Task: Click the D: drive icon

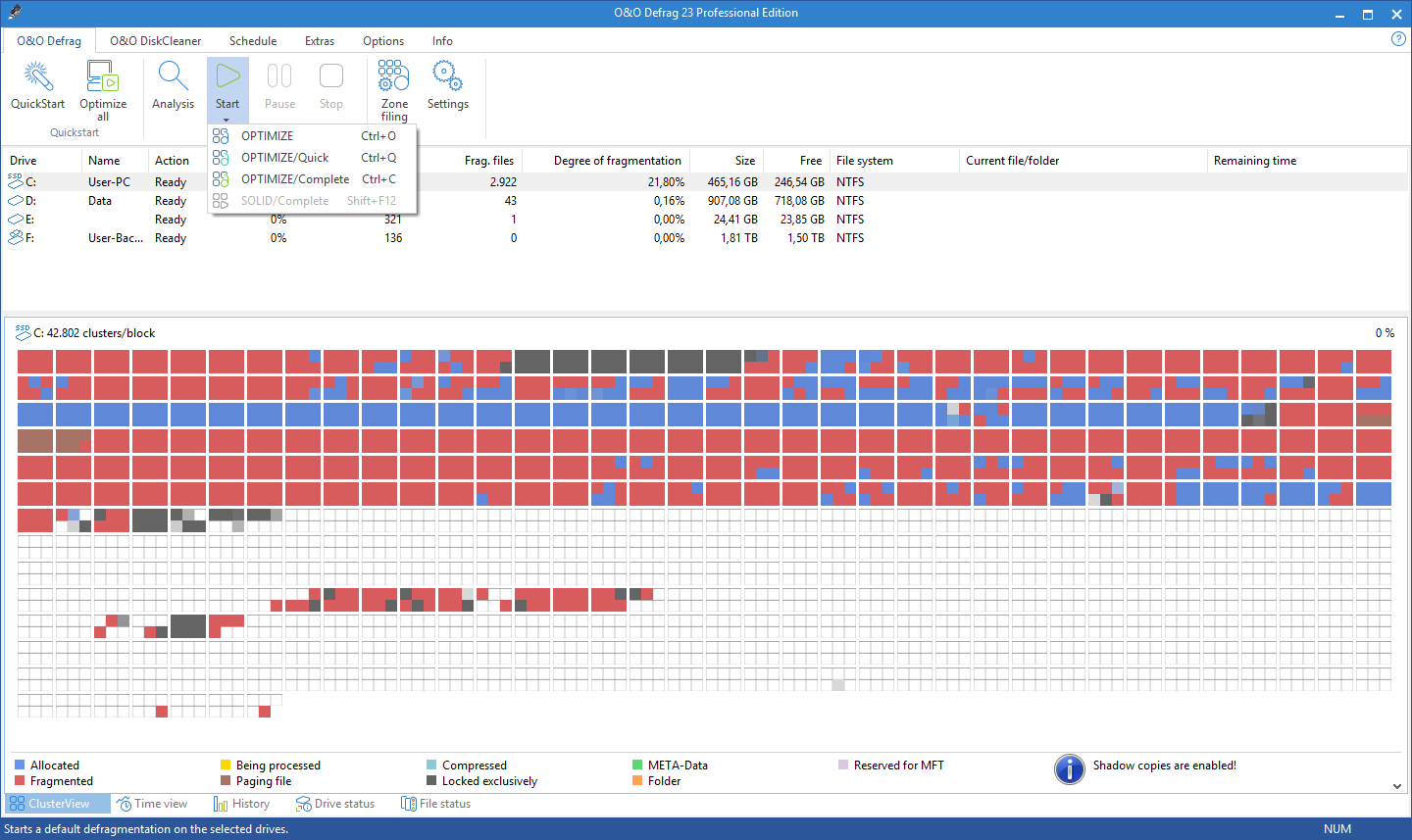Action: [15, 200]
